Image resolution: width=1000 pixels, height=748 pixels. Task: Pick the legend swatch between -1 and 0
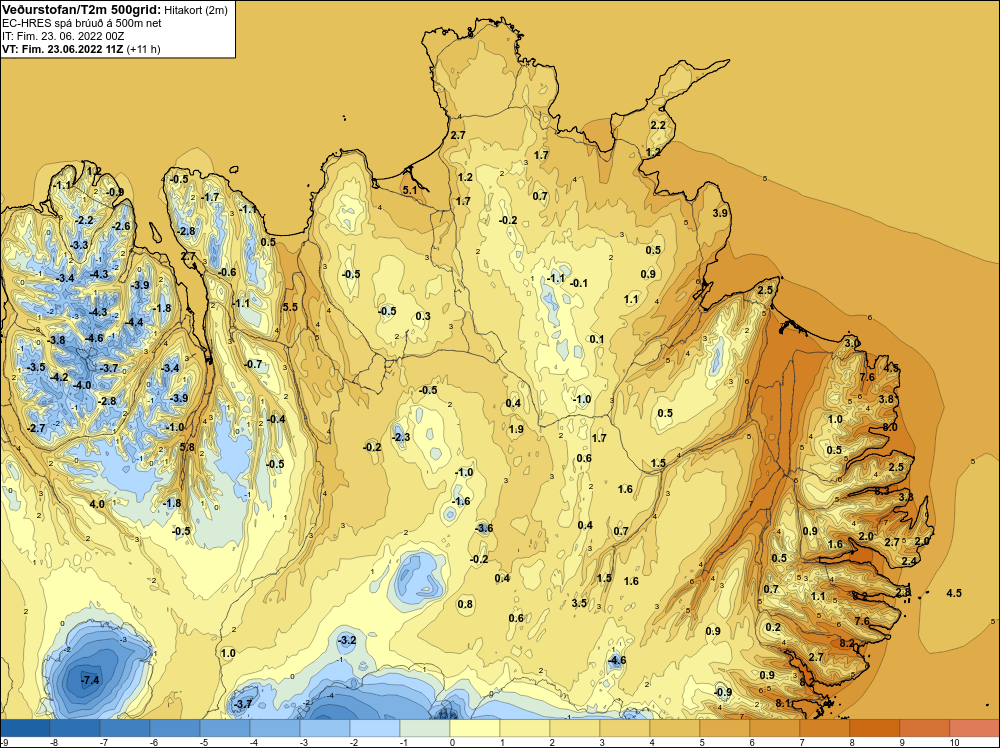pos(425,728)
